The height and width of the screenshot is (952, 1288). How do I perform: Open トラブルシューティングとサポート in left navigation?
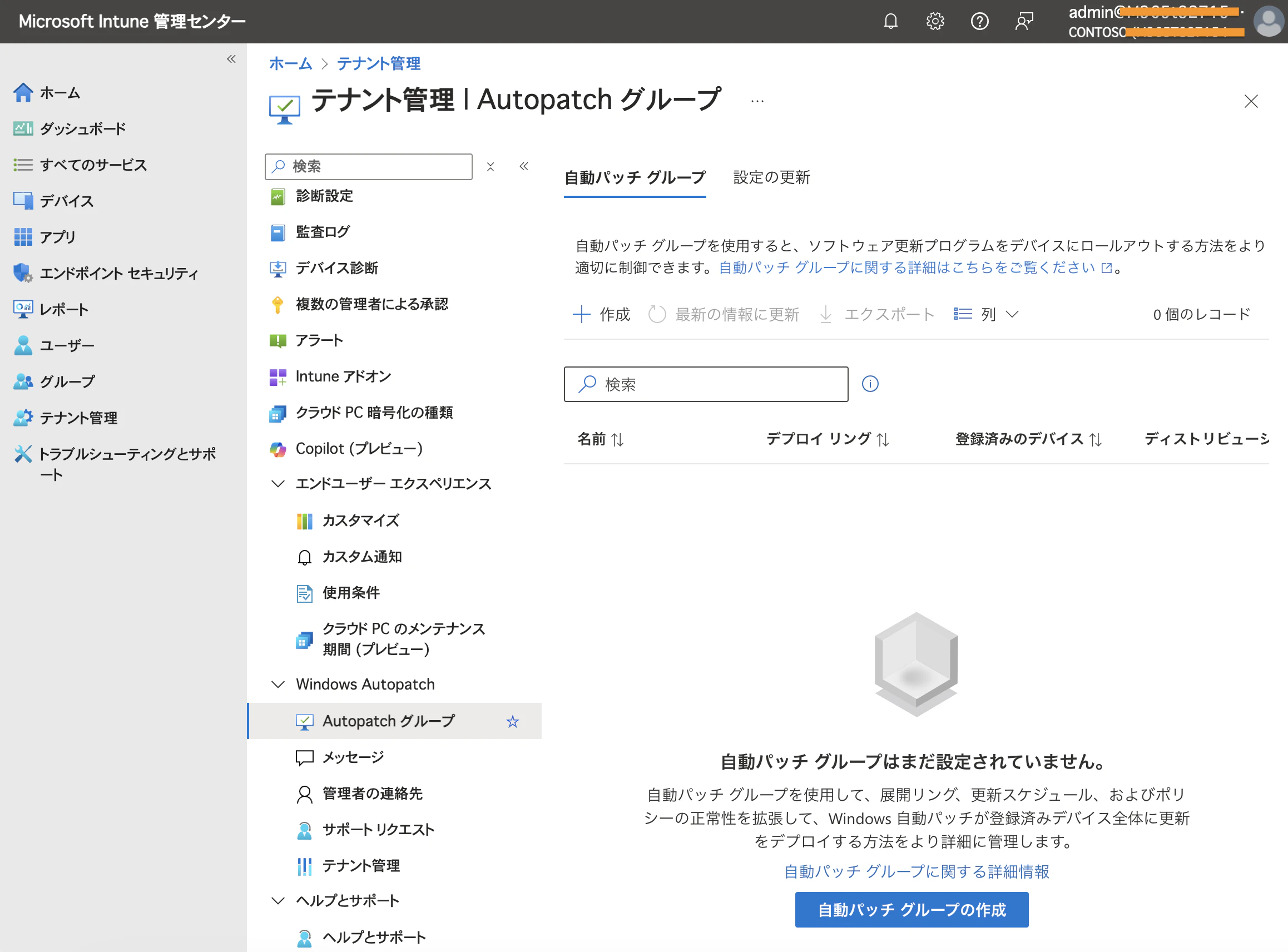[x=115, y=464]
